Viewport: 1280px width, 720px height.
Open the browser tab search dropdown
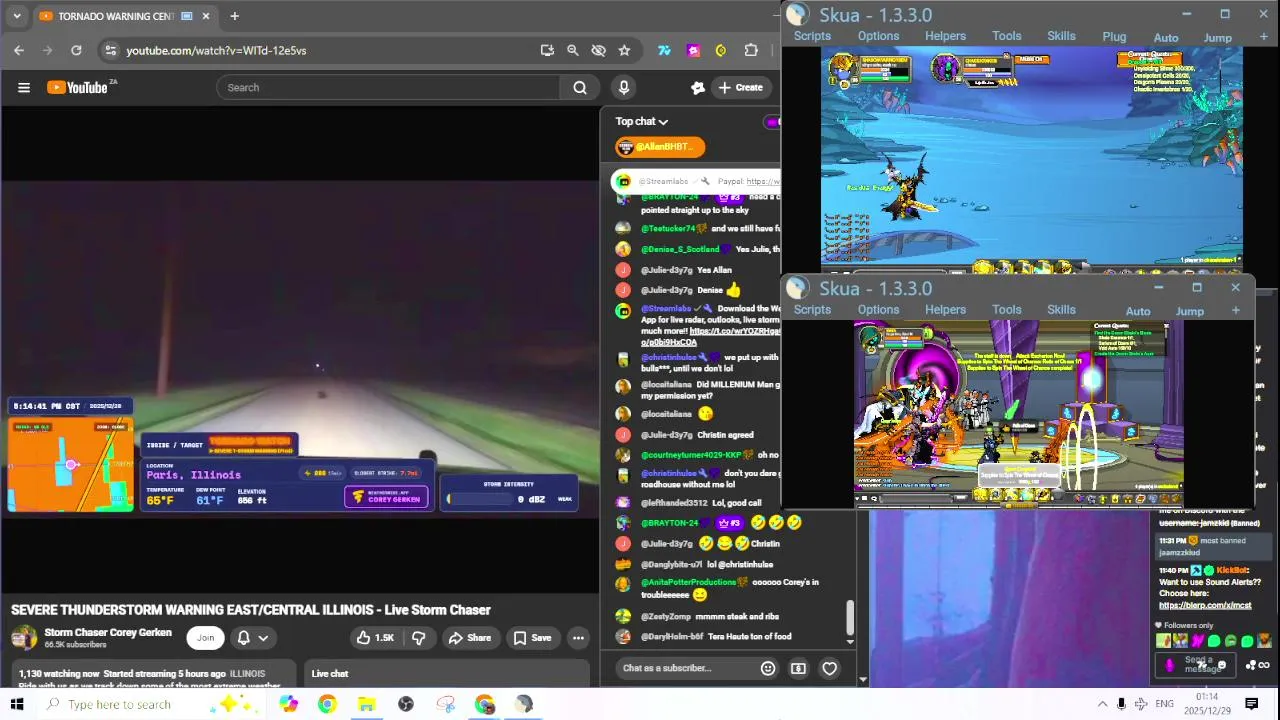coord(16,16)
